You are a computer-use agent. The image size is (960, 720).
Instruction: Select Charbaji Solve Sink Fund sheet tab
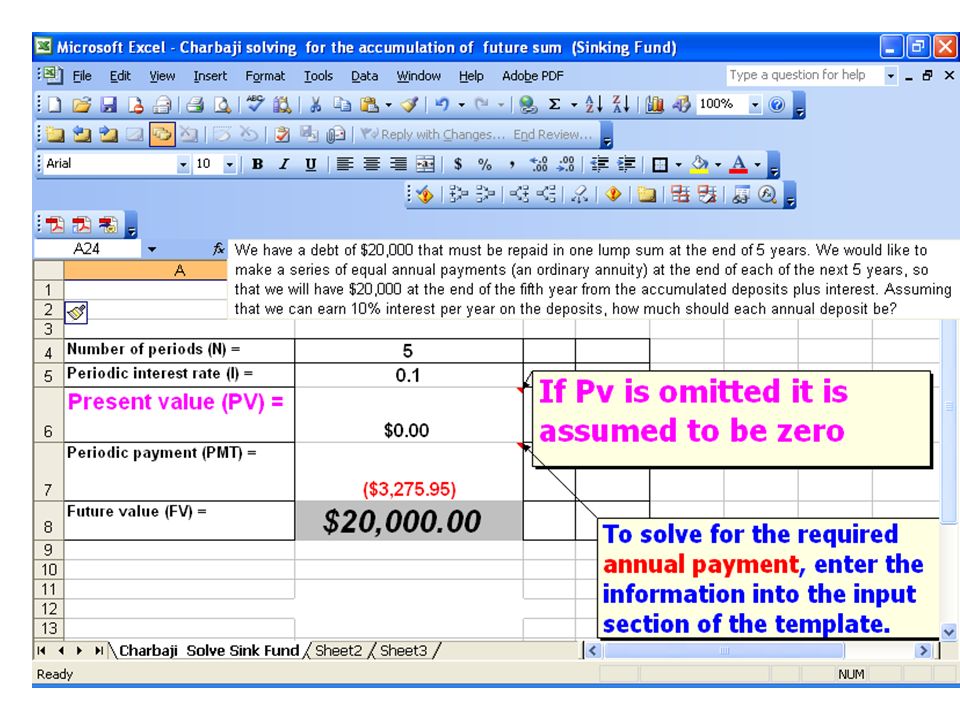[x=209, y=650]
